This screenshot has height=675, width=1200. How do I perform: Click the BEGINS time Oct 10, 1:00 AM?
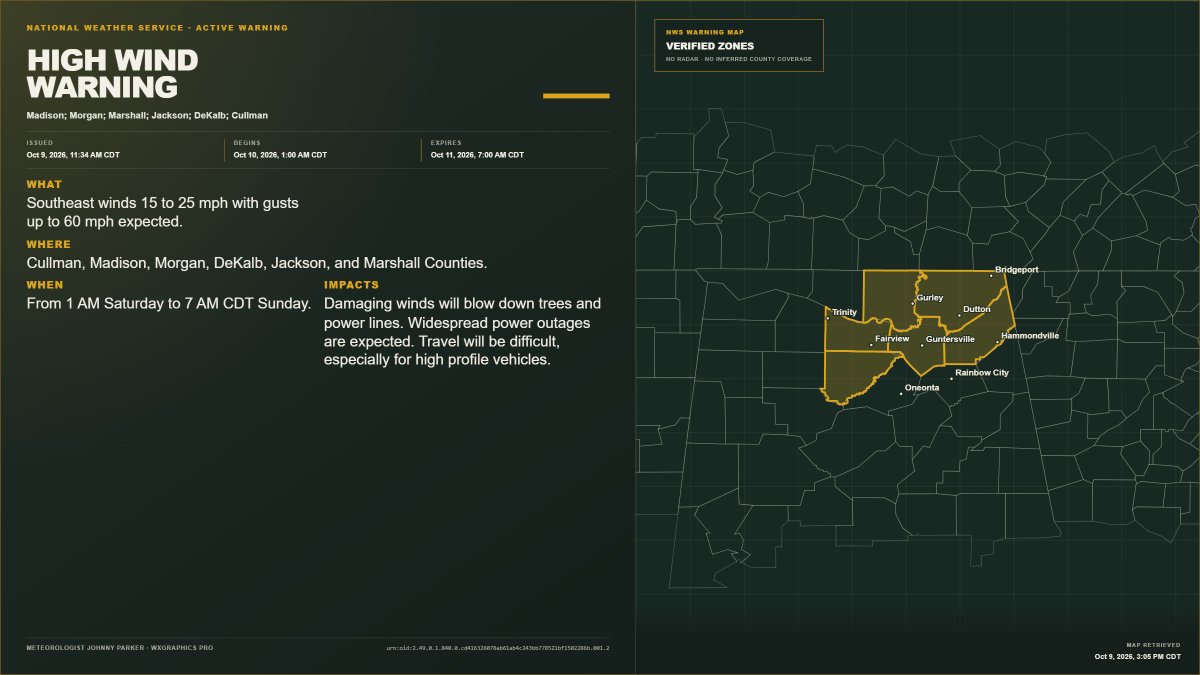[x=280, y=155]
